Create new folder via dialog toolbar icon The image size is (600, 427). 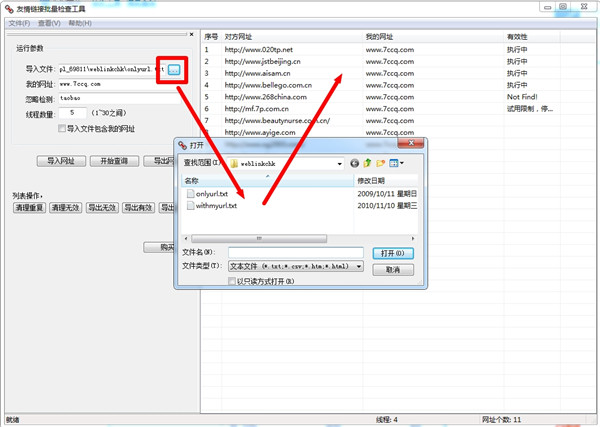click(381, 163)
